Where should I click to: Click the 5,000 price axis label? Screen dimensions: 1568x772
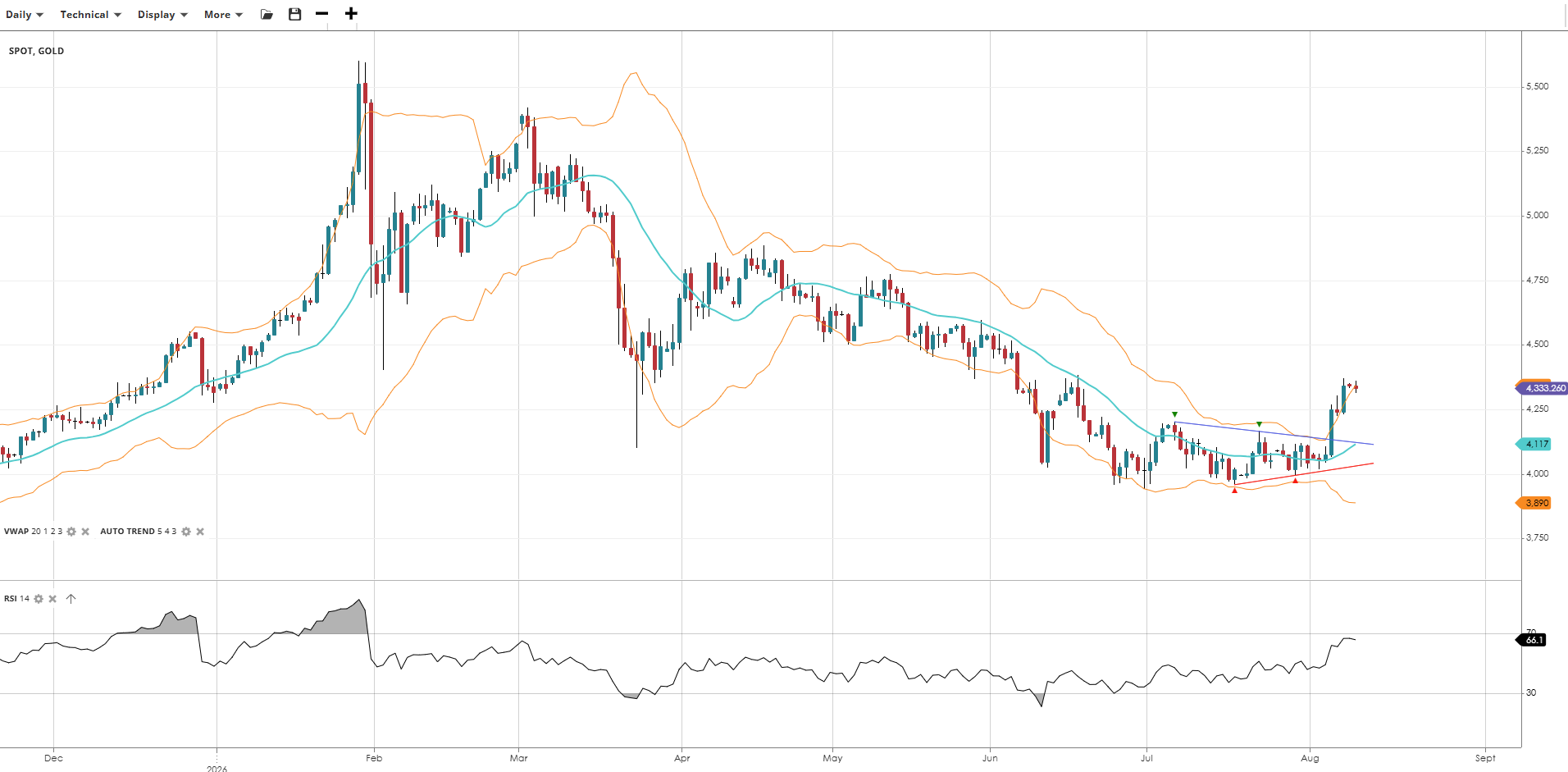[x=1538, y=215]
